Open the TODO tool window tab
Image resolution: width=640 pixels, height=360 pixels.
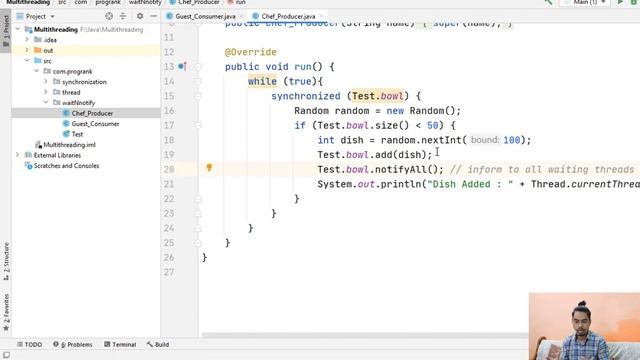29,344
